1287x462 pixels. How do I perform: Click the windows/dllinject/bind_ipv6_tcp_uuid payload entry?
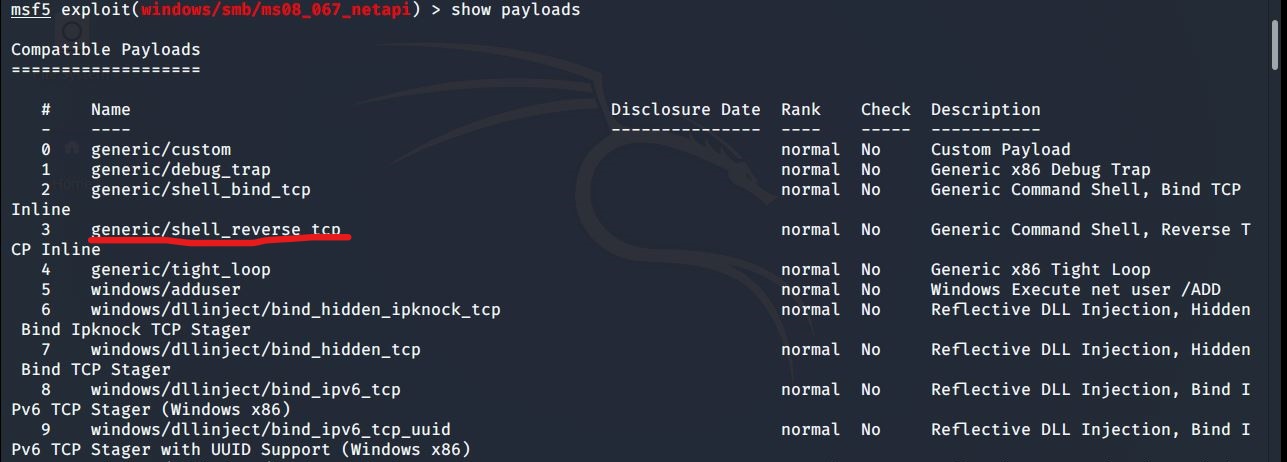point(270,429)
